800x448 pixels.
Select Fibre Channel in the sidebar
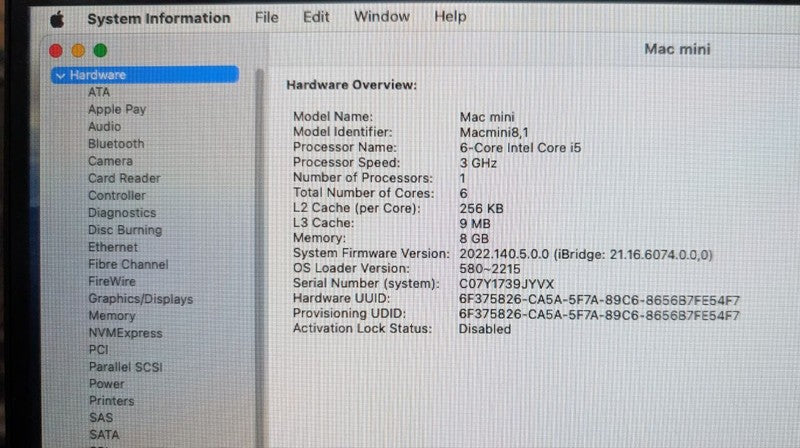click(x=128, y=264)
